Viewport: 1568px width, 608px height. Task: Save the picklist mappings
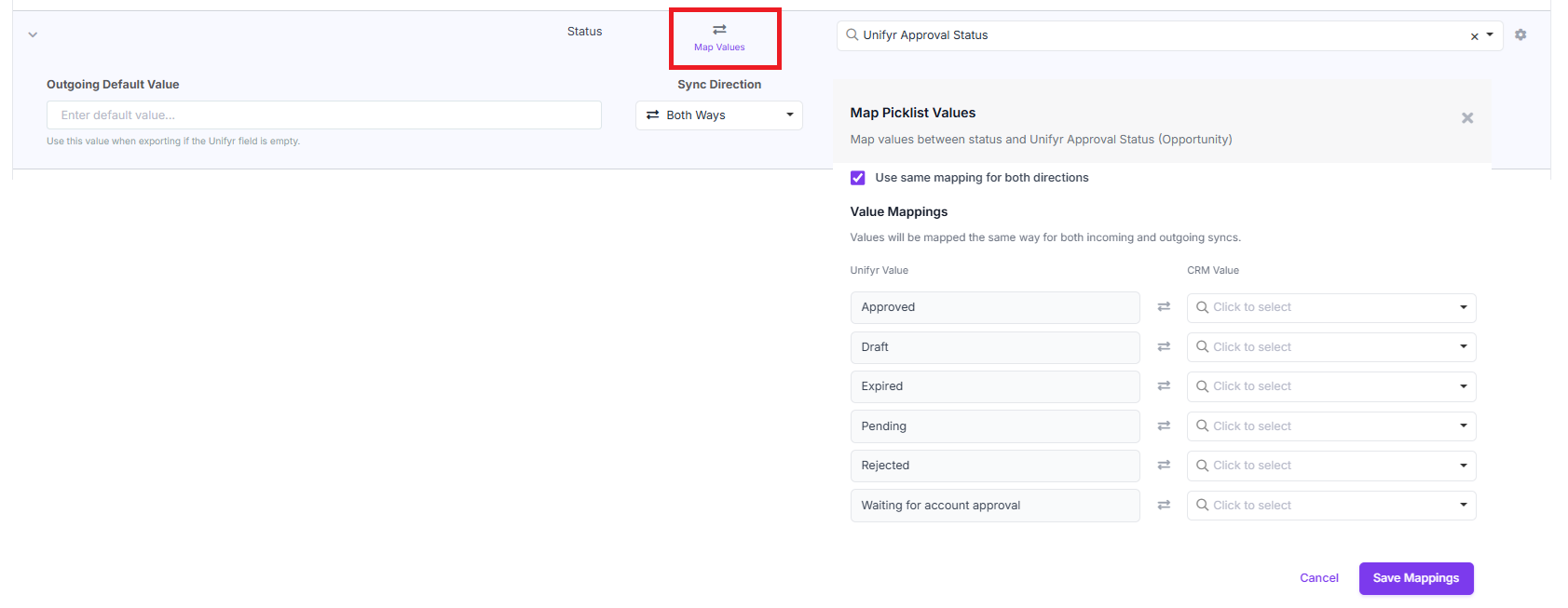(x=1416, y=578)
